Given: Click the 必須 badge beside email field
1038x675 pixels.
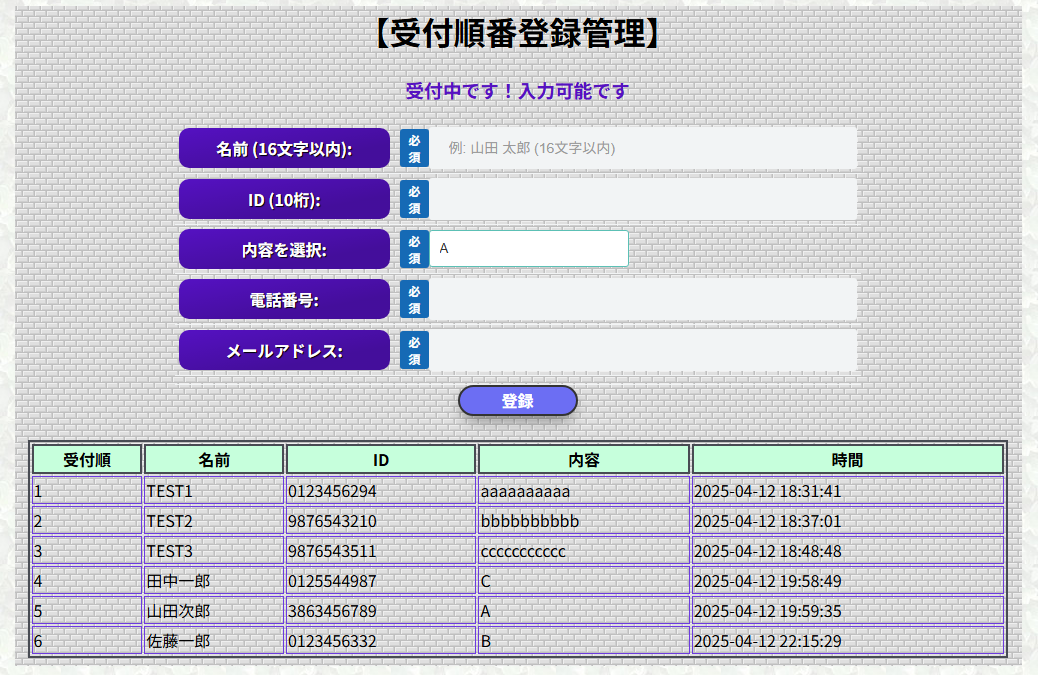Looking at the screenshot, I should coord(414,350).
